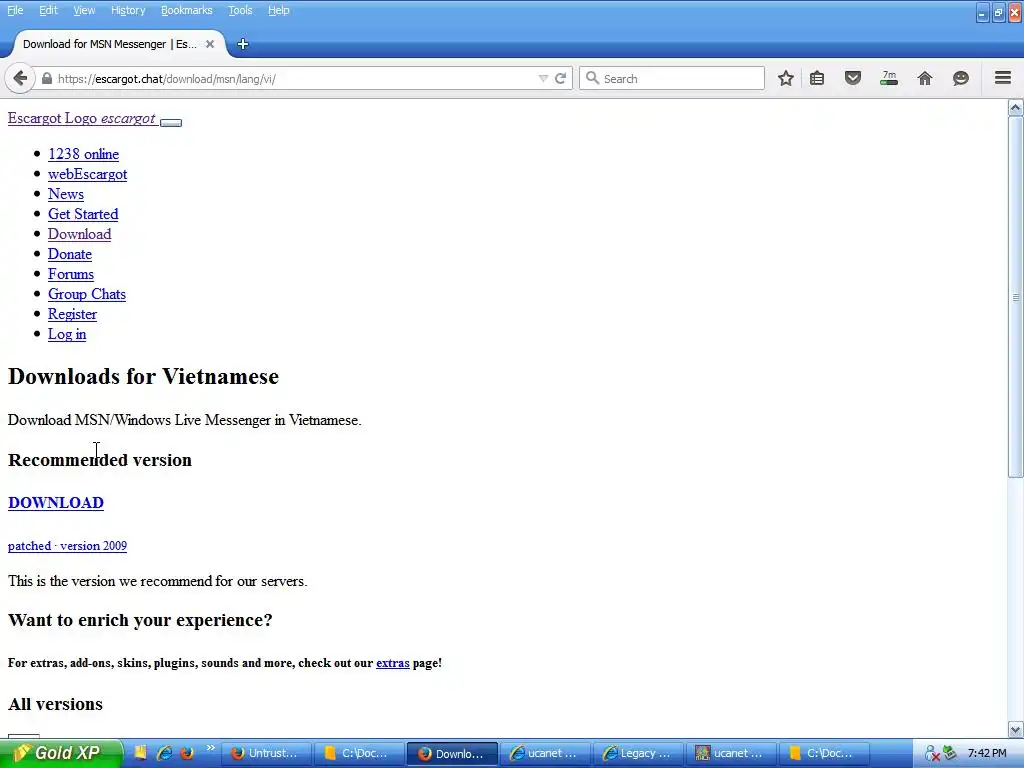Open the Gold XP Start button
Image resolution: width=1024 pixels, height=768 pixels.
click(x=61, y=753)
